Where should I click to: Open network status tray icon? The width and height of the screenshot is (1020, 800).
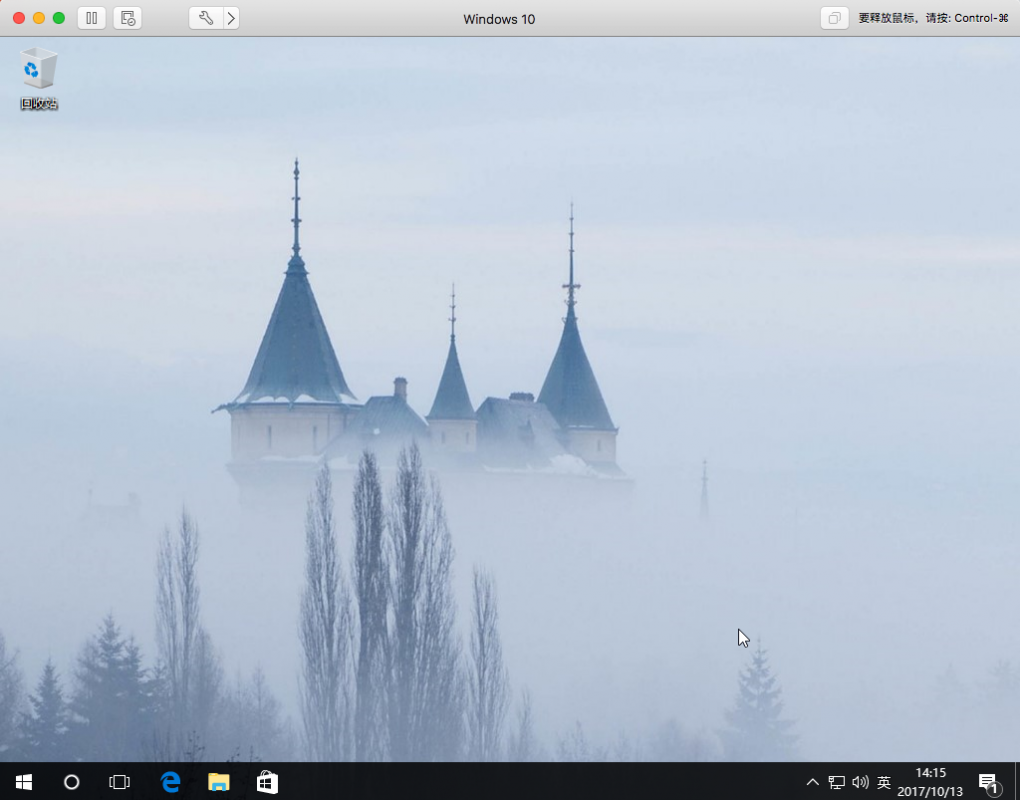[x=837, y=782]
